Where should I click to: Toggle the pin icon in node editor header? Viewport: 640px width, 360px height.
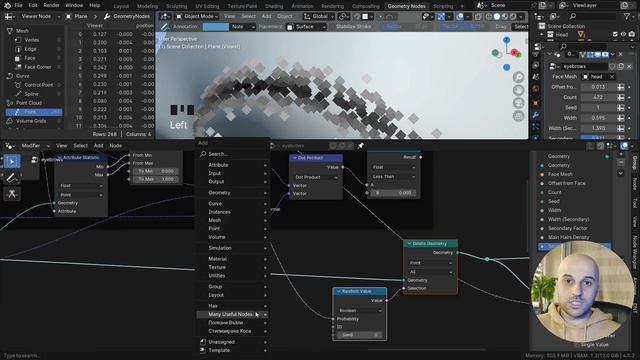click(x=361, y=146)
